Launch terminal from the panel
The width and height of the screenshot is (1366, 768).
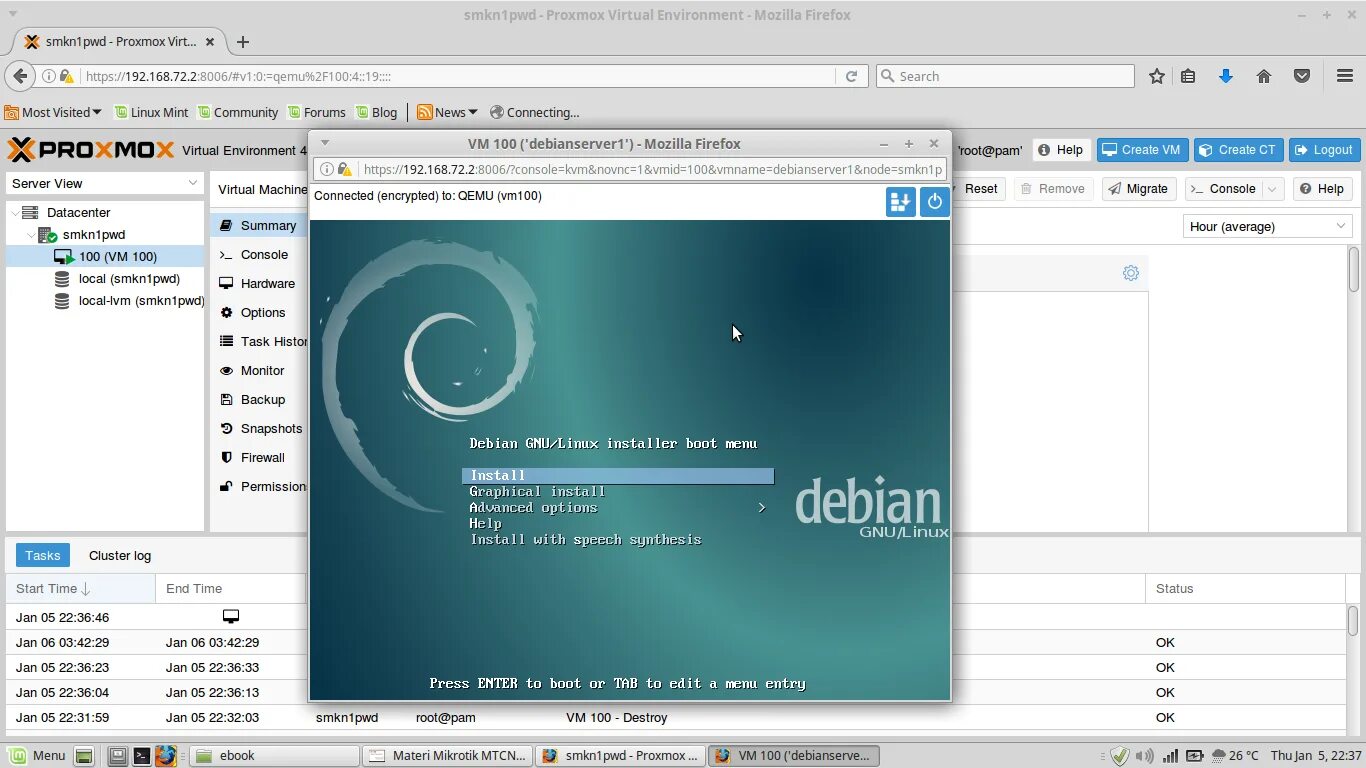click(142, 756)
